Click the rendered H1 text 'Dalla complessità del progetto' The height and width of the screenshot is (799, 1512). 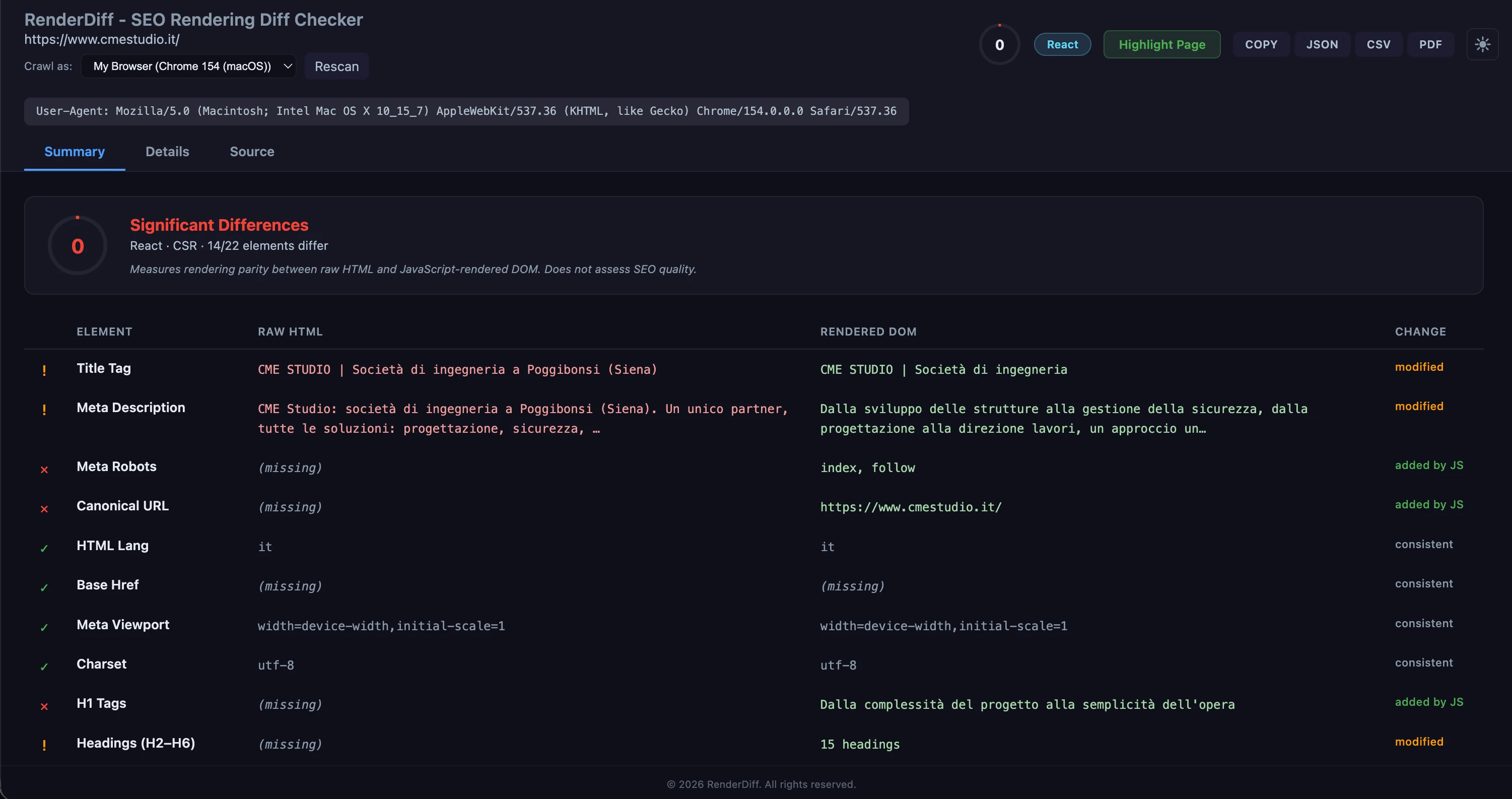click(1027, 704)
